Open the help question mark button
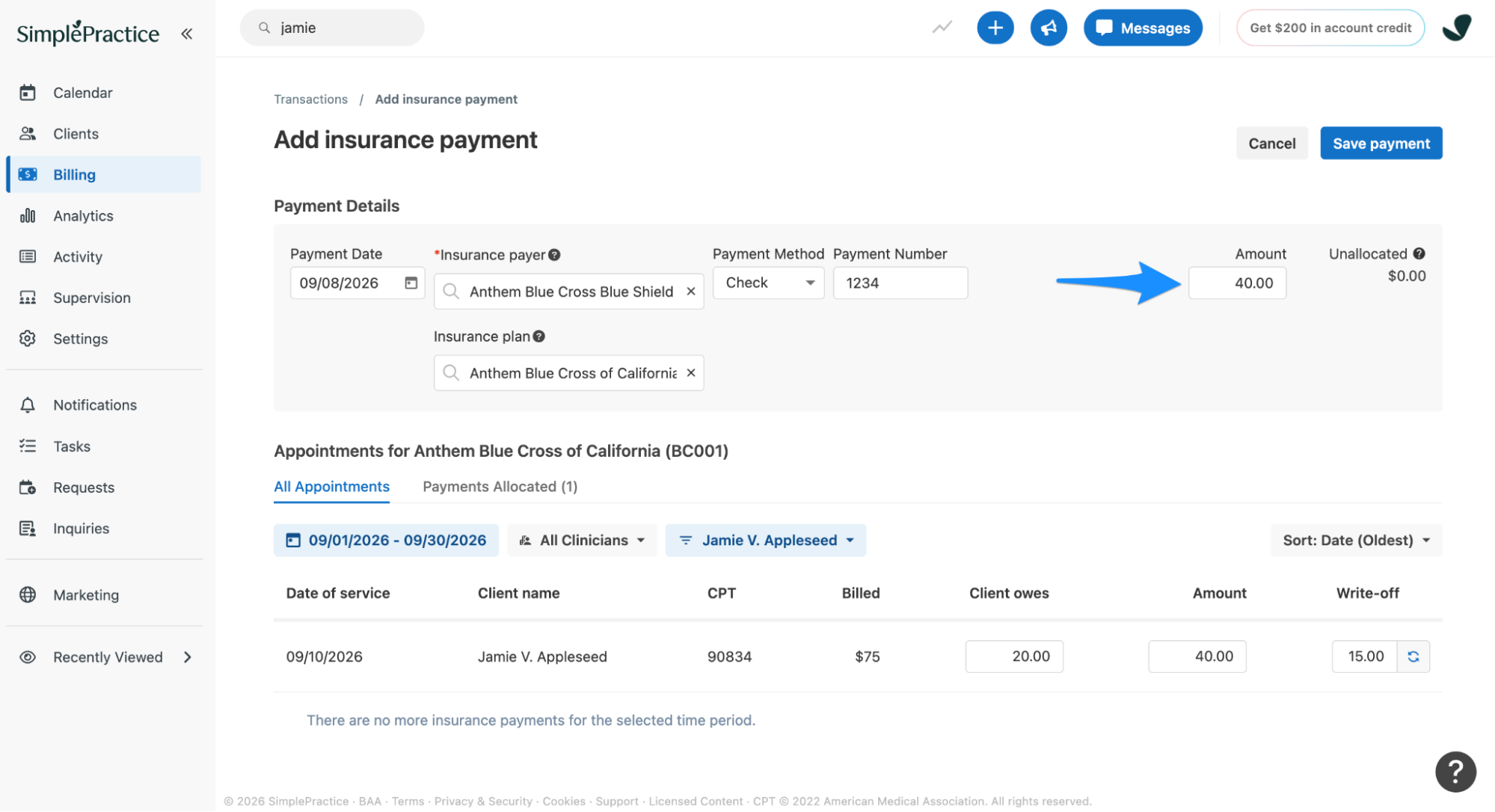Viewport: 1495px width, 812px height. (1455, 772)
